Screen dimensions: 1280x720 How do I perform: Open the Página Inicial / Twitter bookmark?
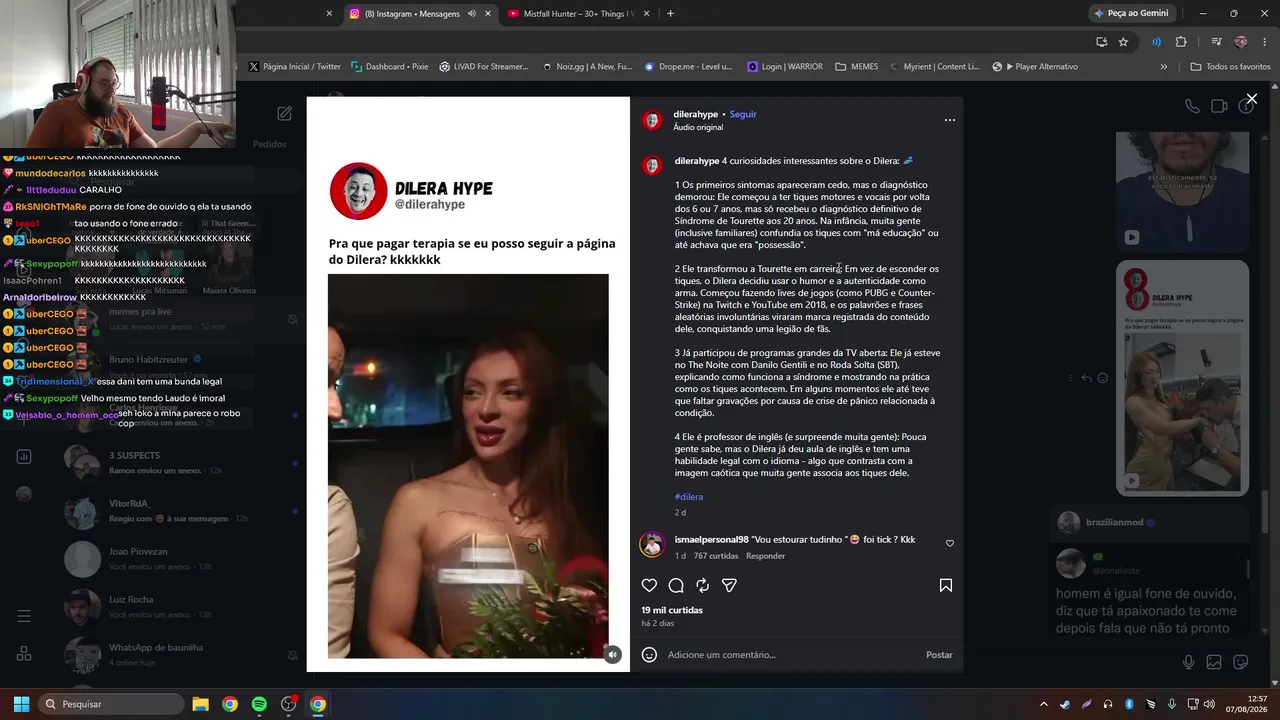coord(294,67)
